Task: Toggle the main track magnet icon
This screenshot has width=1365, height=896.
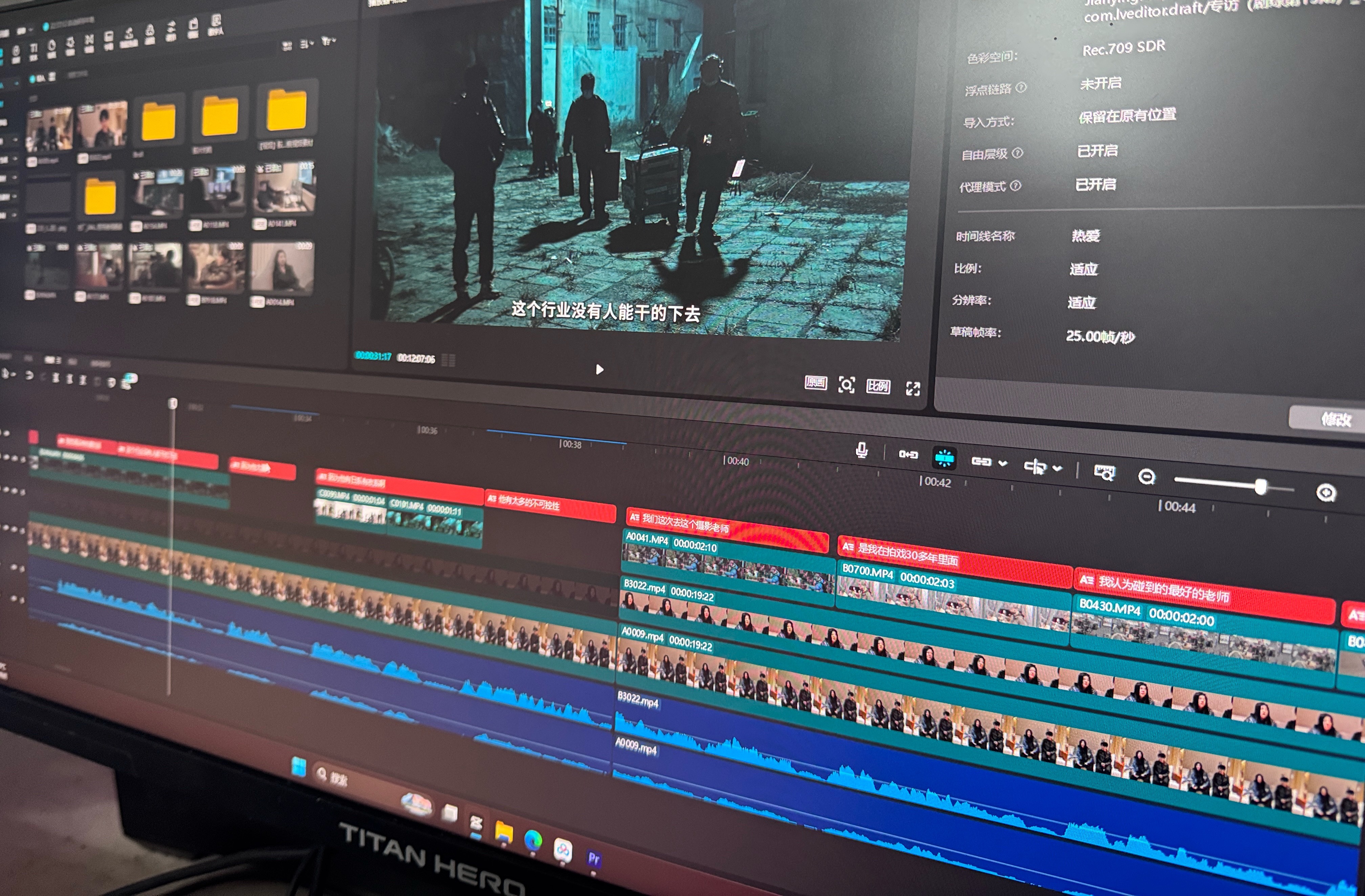Action: pos(908,454)
